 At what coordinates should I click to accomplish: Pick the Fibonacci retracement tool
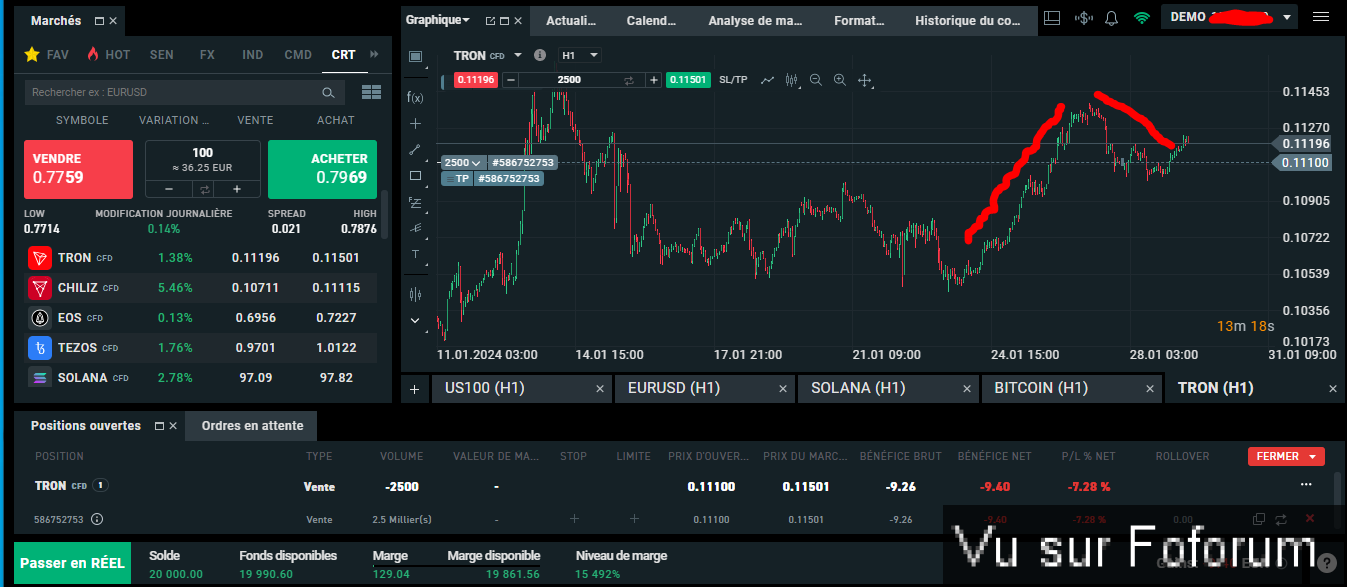(415, 202)
